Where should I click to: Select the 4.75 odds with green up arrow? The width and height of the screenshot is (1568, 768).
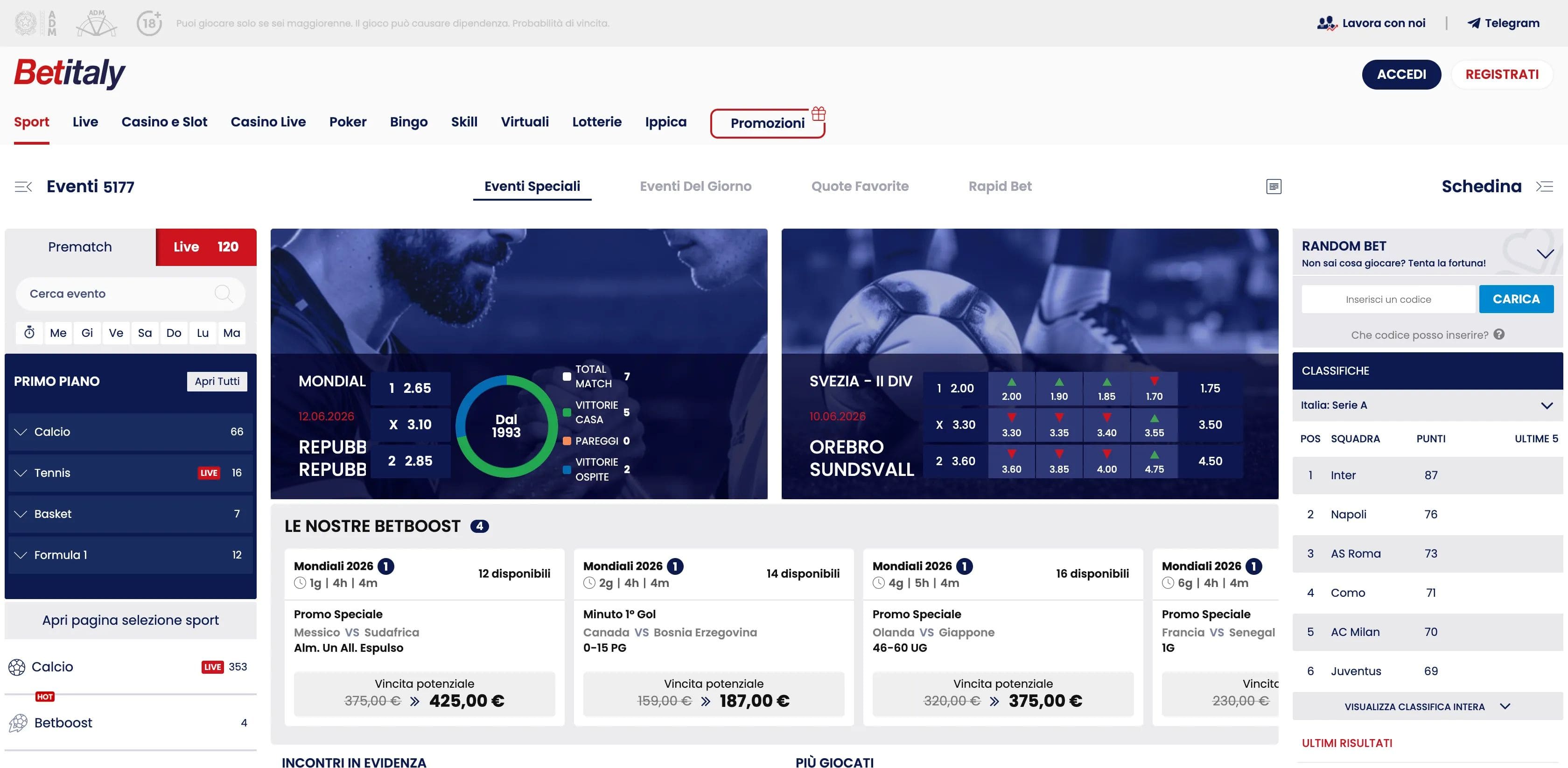click(1154, 461)
